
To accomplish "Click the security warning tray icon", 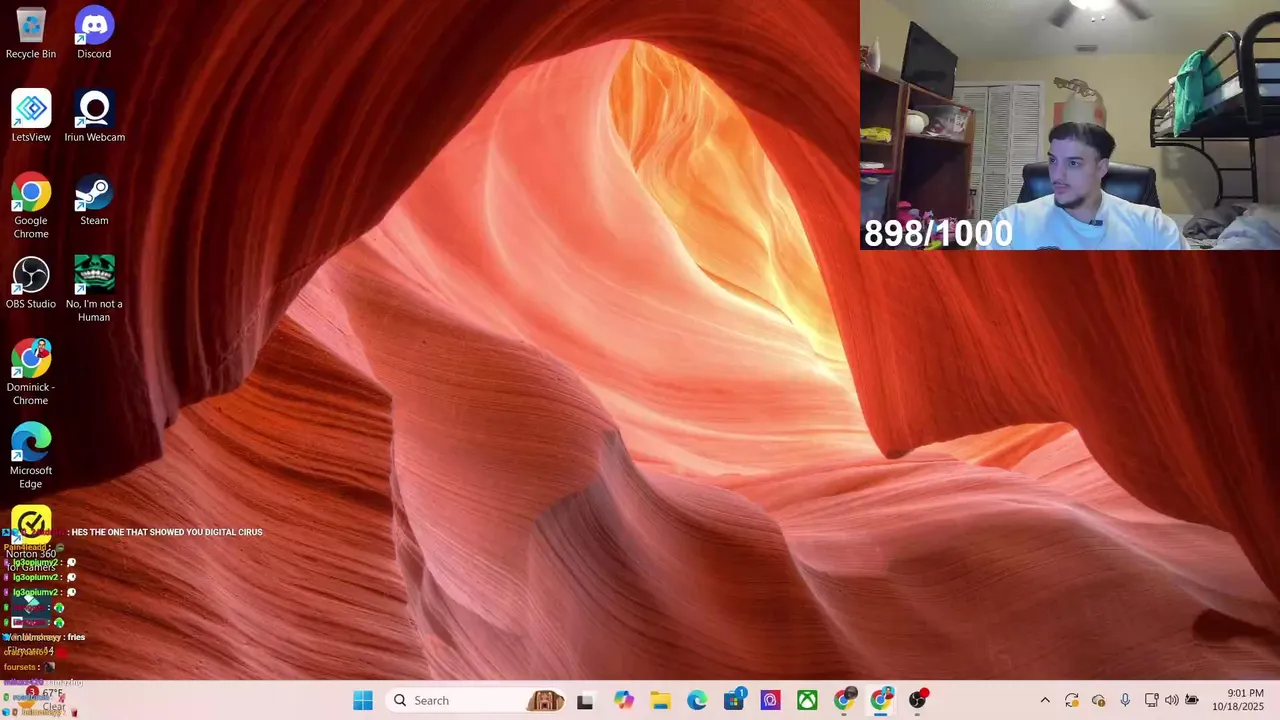I will pos(1098,700).
